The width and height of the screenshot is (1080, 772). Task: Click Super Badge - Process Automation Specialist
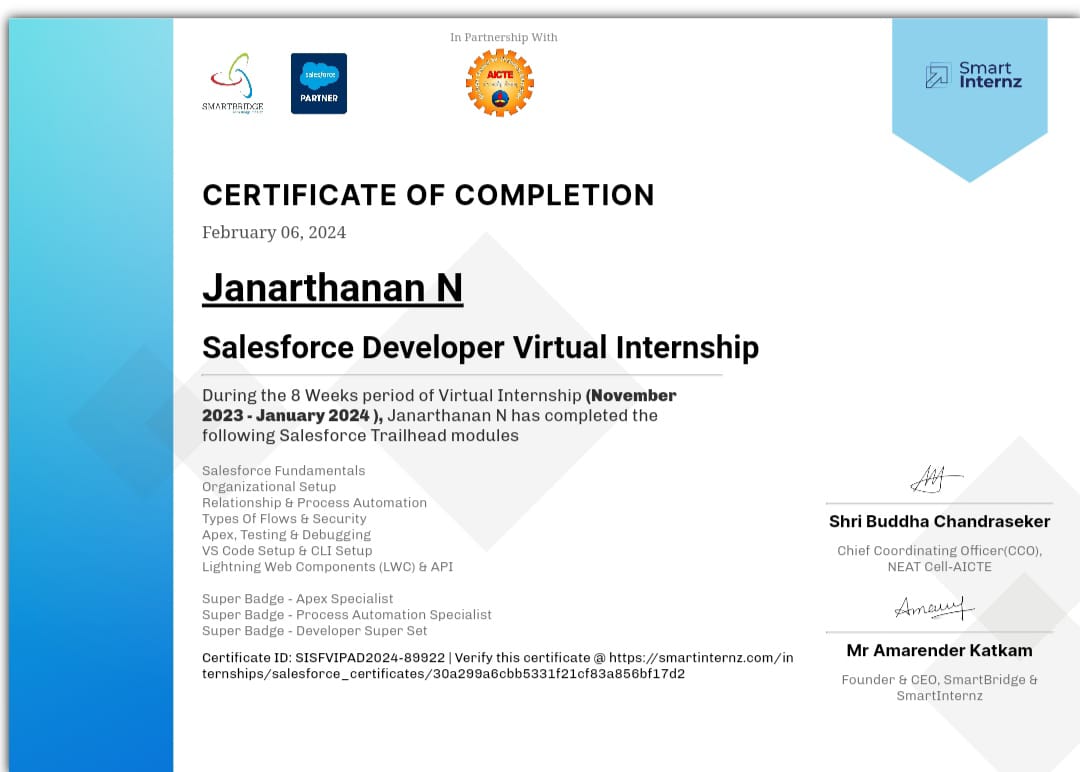347,614
